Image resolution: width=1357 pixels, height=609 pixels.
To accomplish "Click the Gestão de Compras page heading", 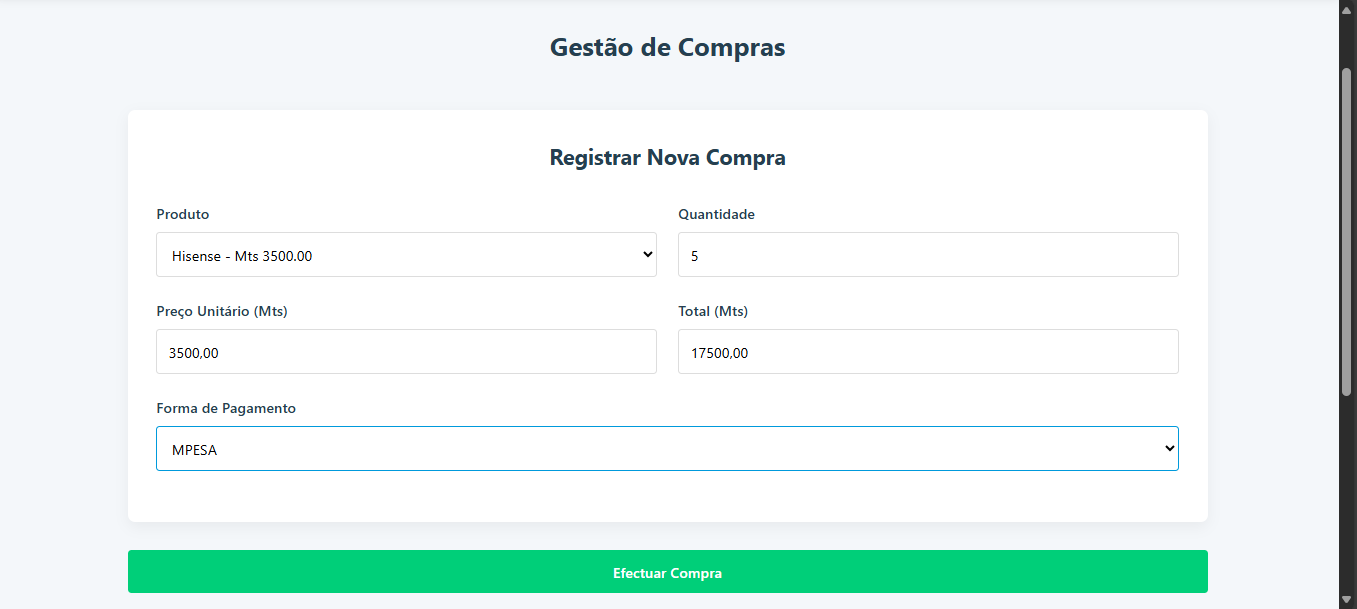I will [x=667, y=47].
